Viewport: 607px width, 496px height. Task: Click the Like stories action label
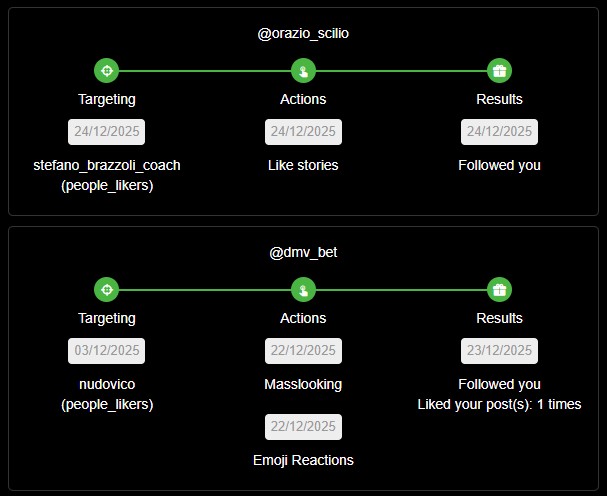click(303, 165)
